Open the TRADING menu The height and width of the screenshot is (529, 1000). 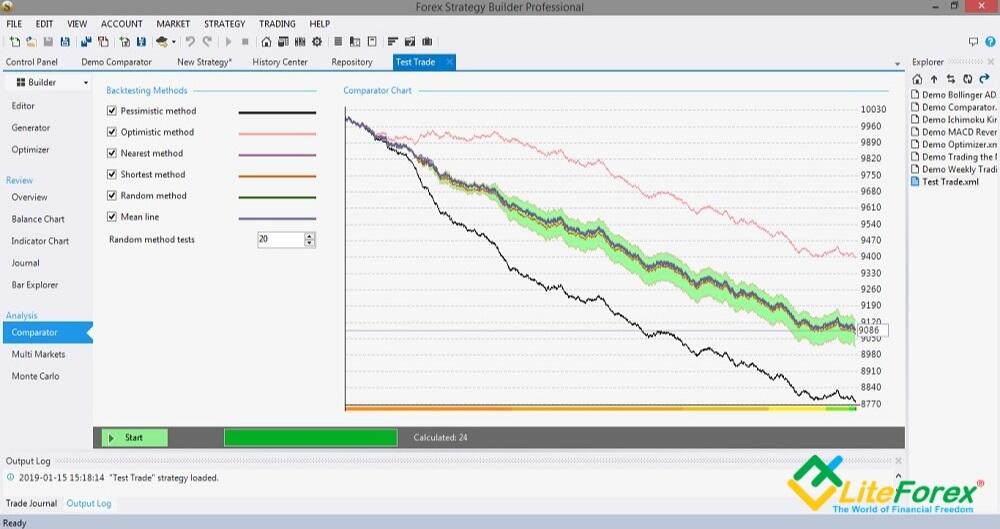[x=277, y=24]
